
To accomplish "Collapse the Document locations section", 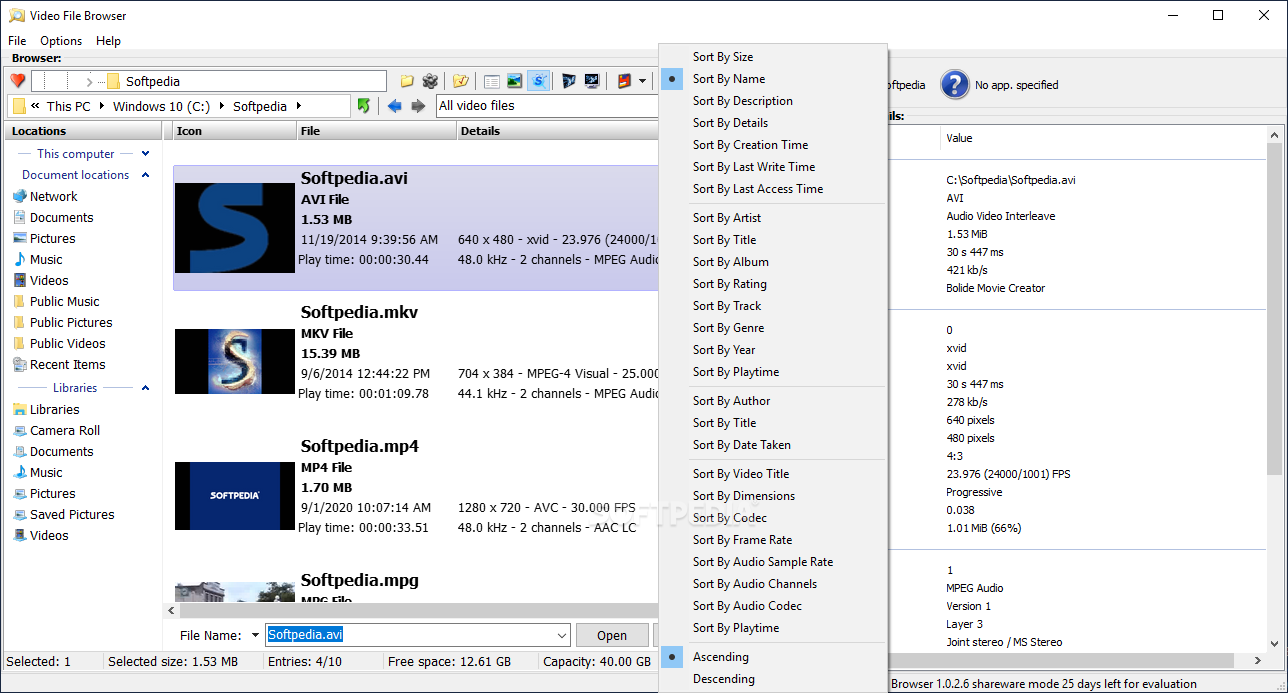I will point(146,175).
